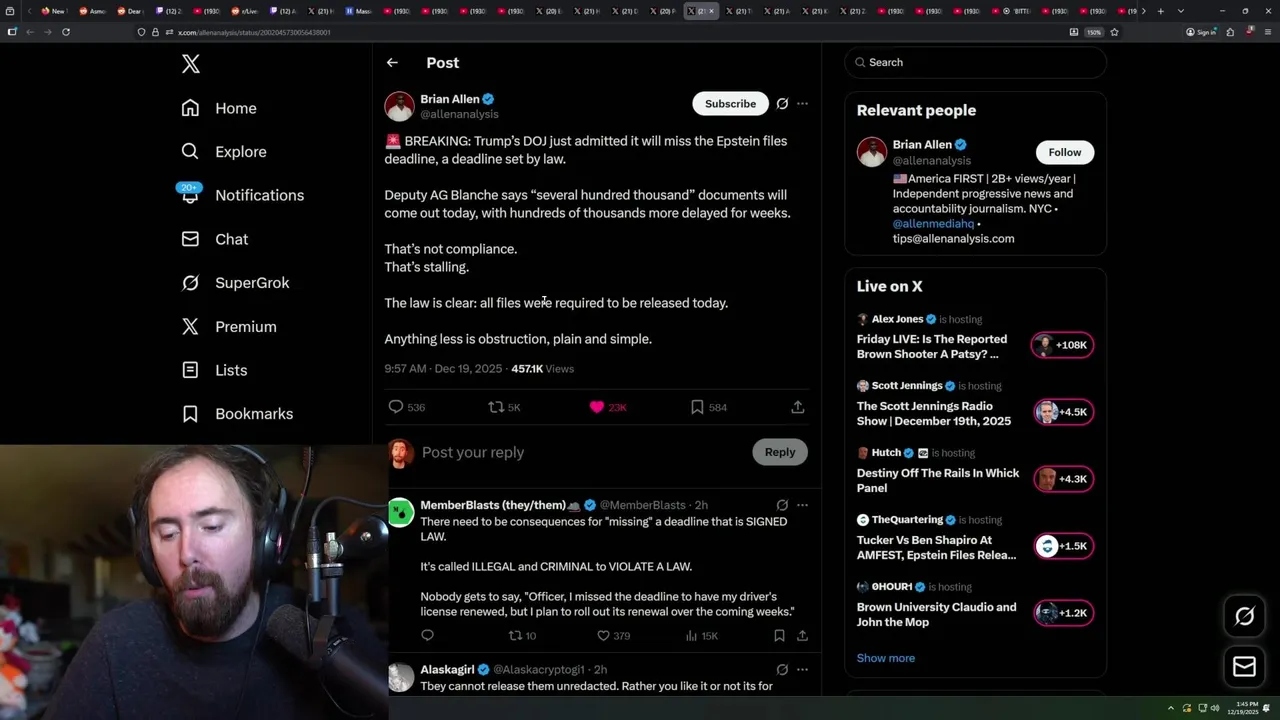Click the Grok icon beside Subscribe
This screenshot has width=1280, height=720.
click(782, 104)
